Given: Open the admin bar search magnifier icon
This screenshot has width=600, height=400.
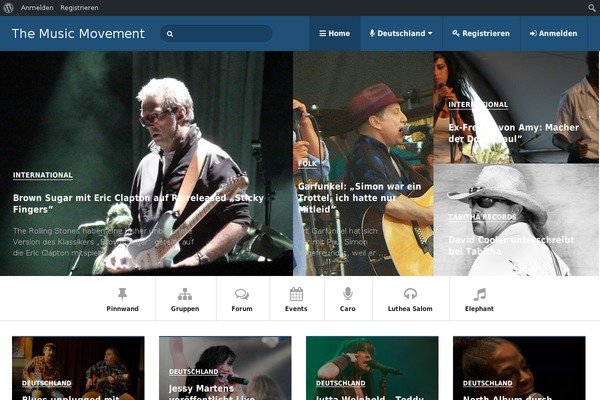Looking at the screenshot, I should 592,8.
